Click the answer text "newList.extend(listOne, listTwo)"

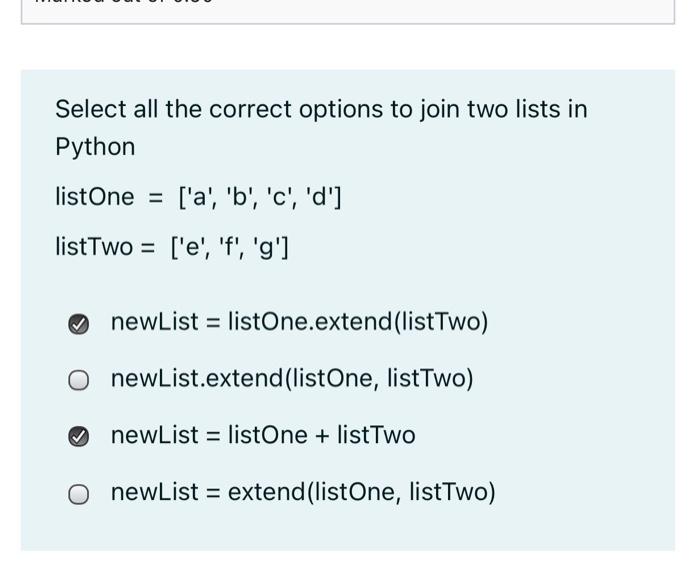[x=292, y=379]
